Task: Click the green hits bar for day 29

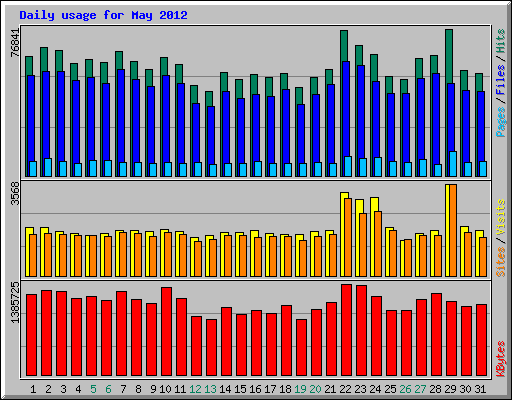Action: tap(449, 56)
